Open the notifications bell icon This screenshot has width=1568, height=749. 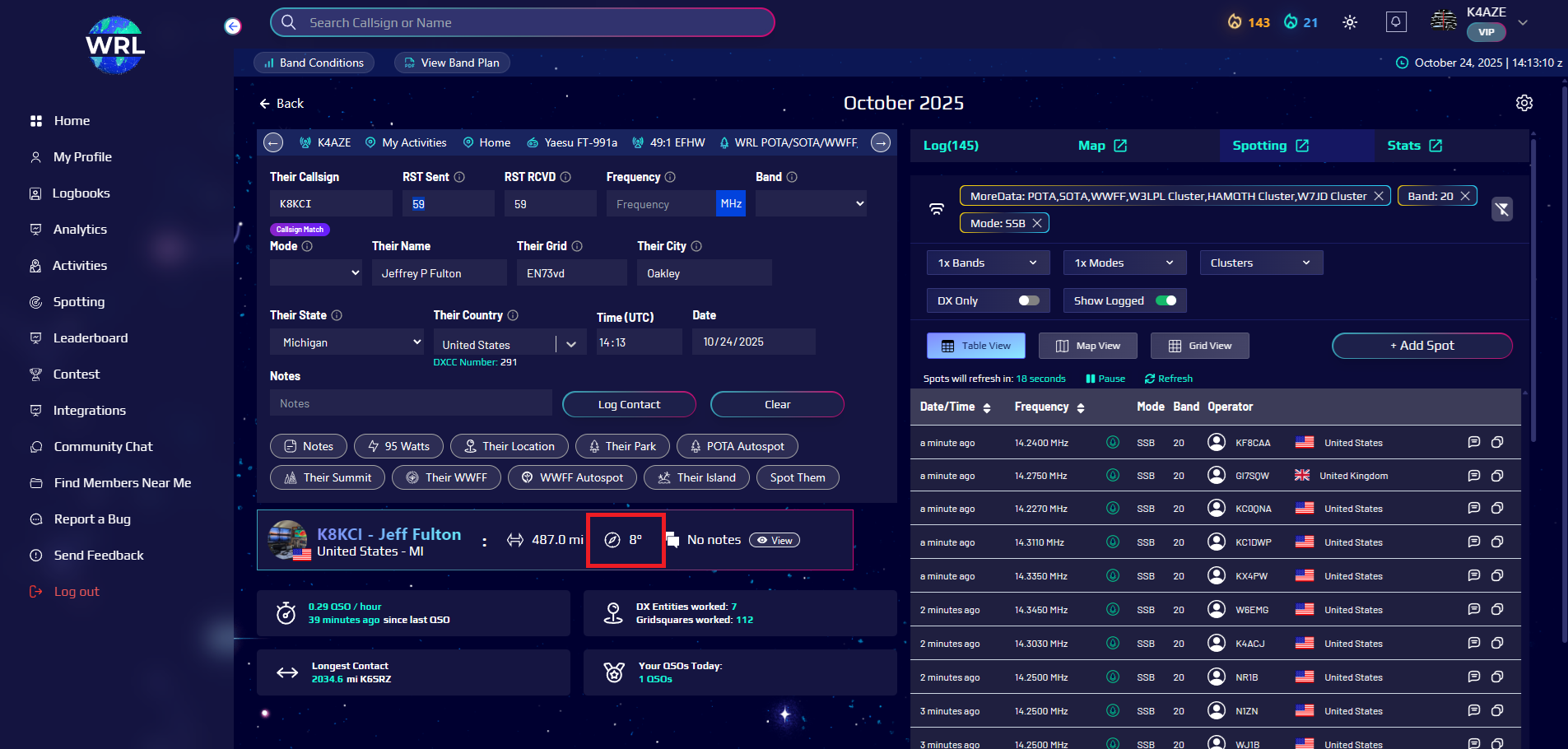(1396, 22)
